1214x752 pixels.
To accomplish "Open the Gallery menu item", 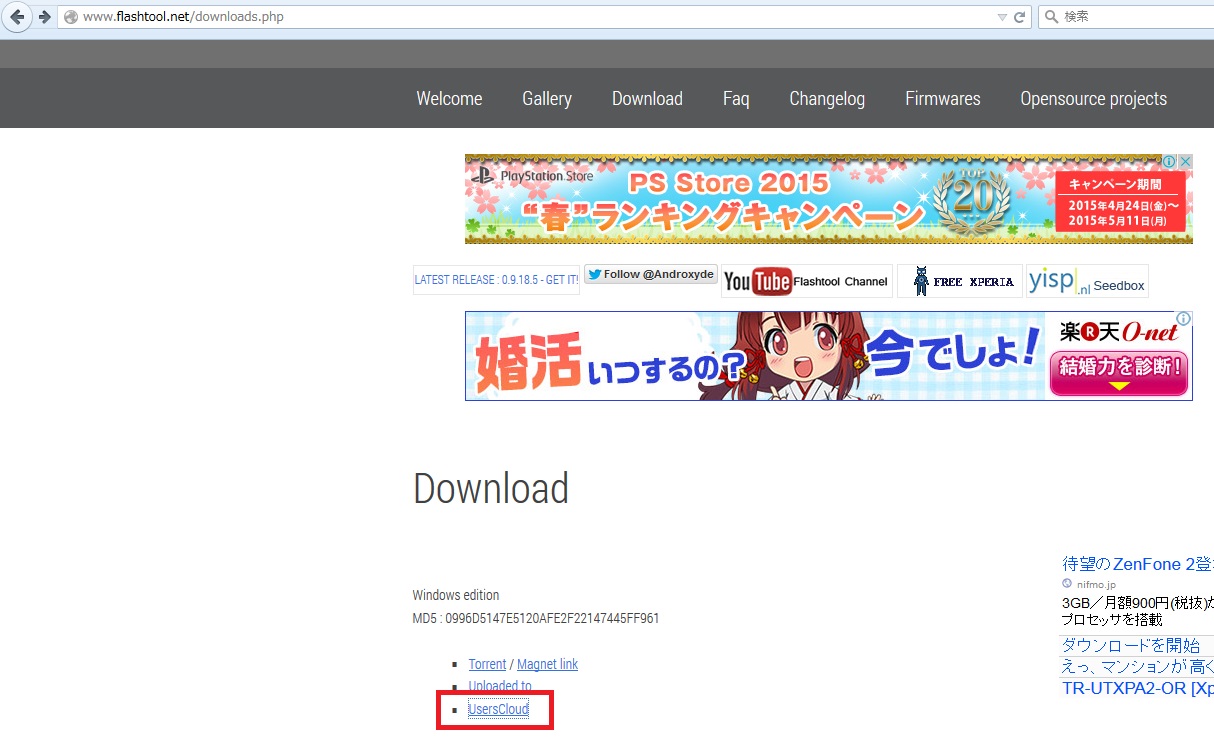I will click(547, 98).
